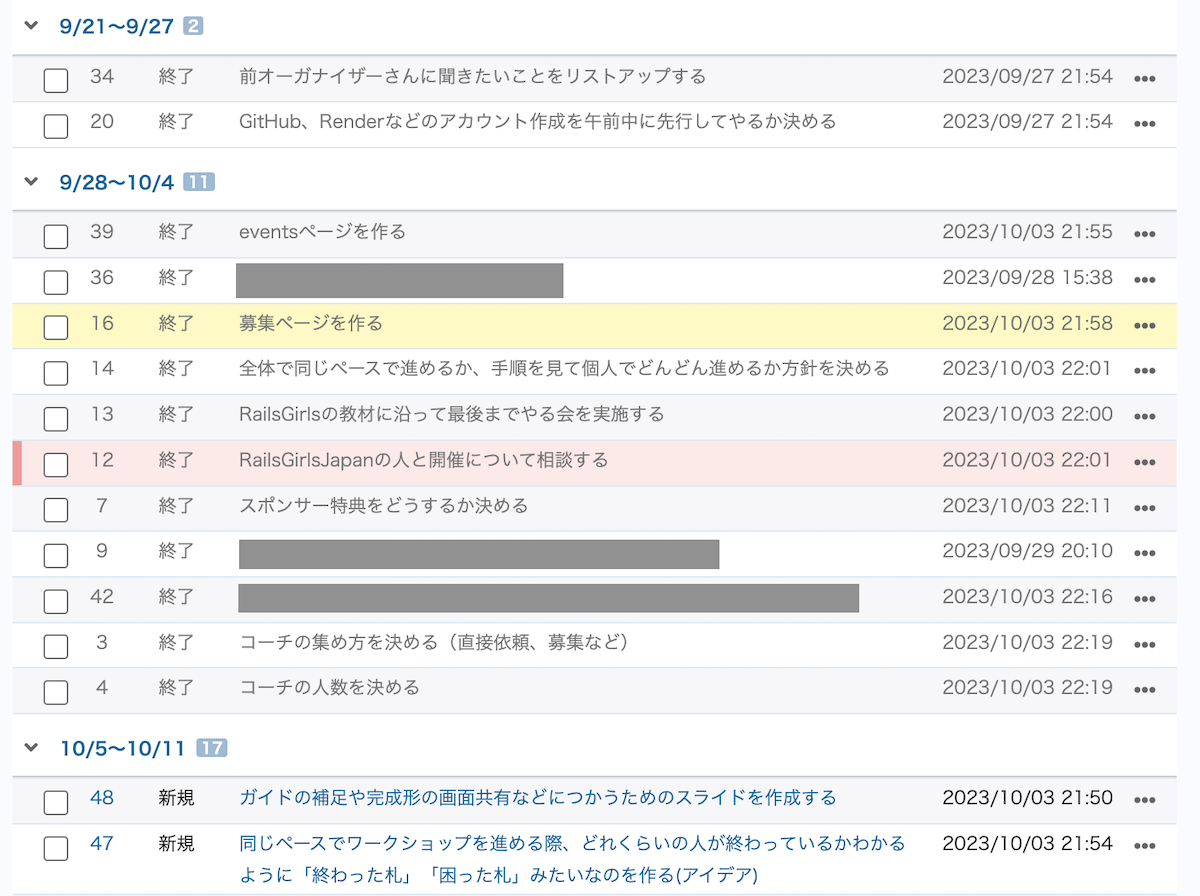Screen dimensions: 1200x896
Task: Open actions menu for スポンサー特典 row
Action: click(1144, 507)
